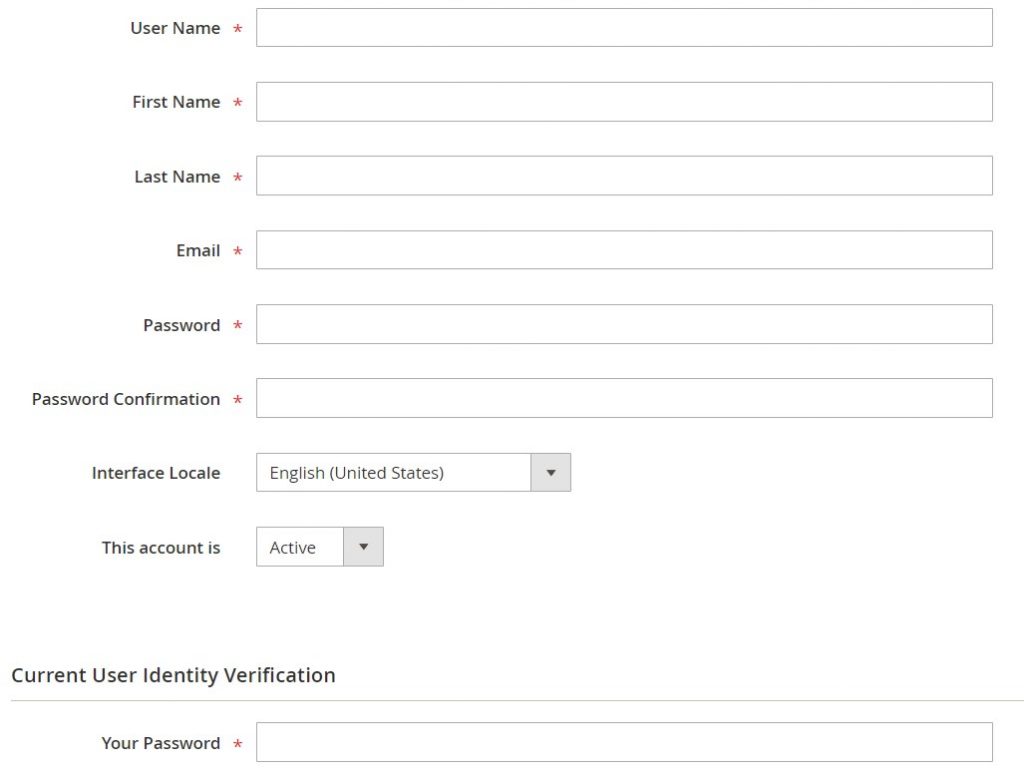The width and height of the screenshot is (1024, 779).
Task: Click the Password Confirmation input field
Action: (x=624, y=397)
